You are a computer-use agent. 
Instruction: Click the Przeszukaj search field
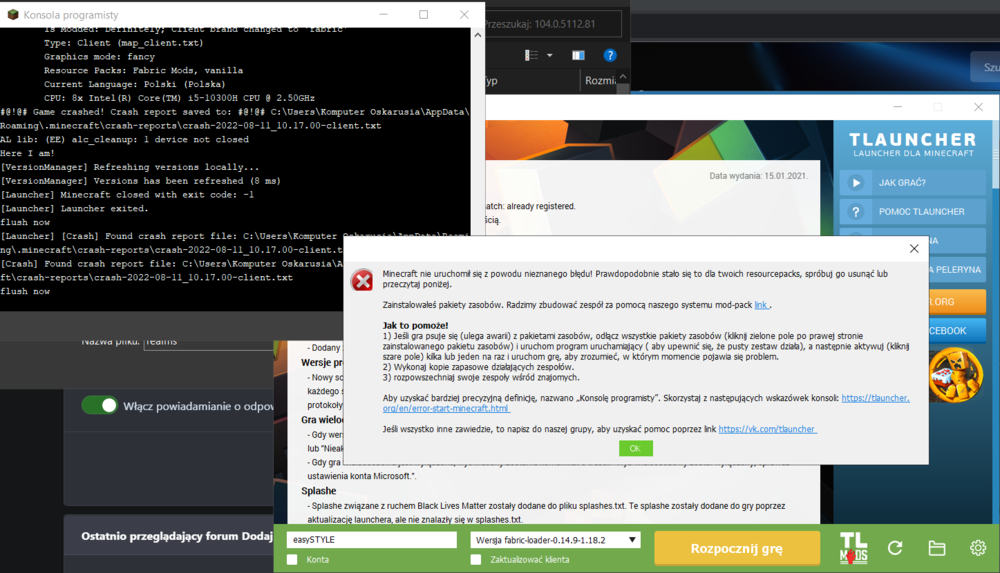(552, 24)
